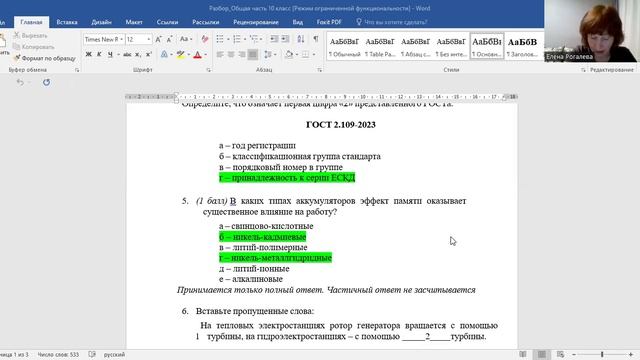The height and width of the screenshot is (360, 640).
Task: Toggle superscript formatting
Action: 149,54
